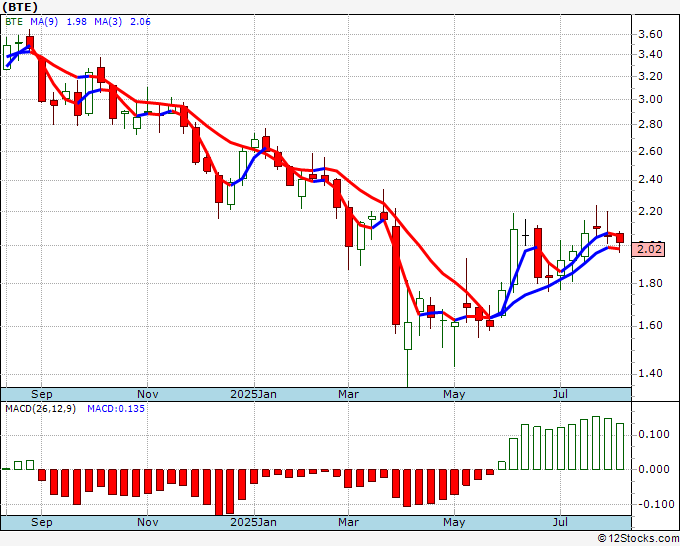The height and width of the screenshot is (546, 680).
Task: Click the 1.60 price axis label
Action: (650, 326)
